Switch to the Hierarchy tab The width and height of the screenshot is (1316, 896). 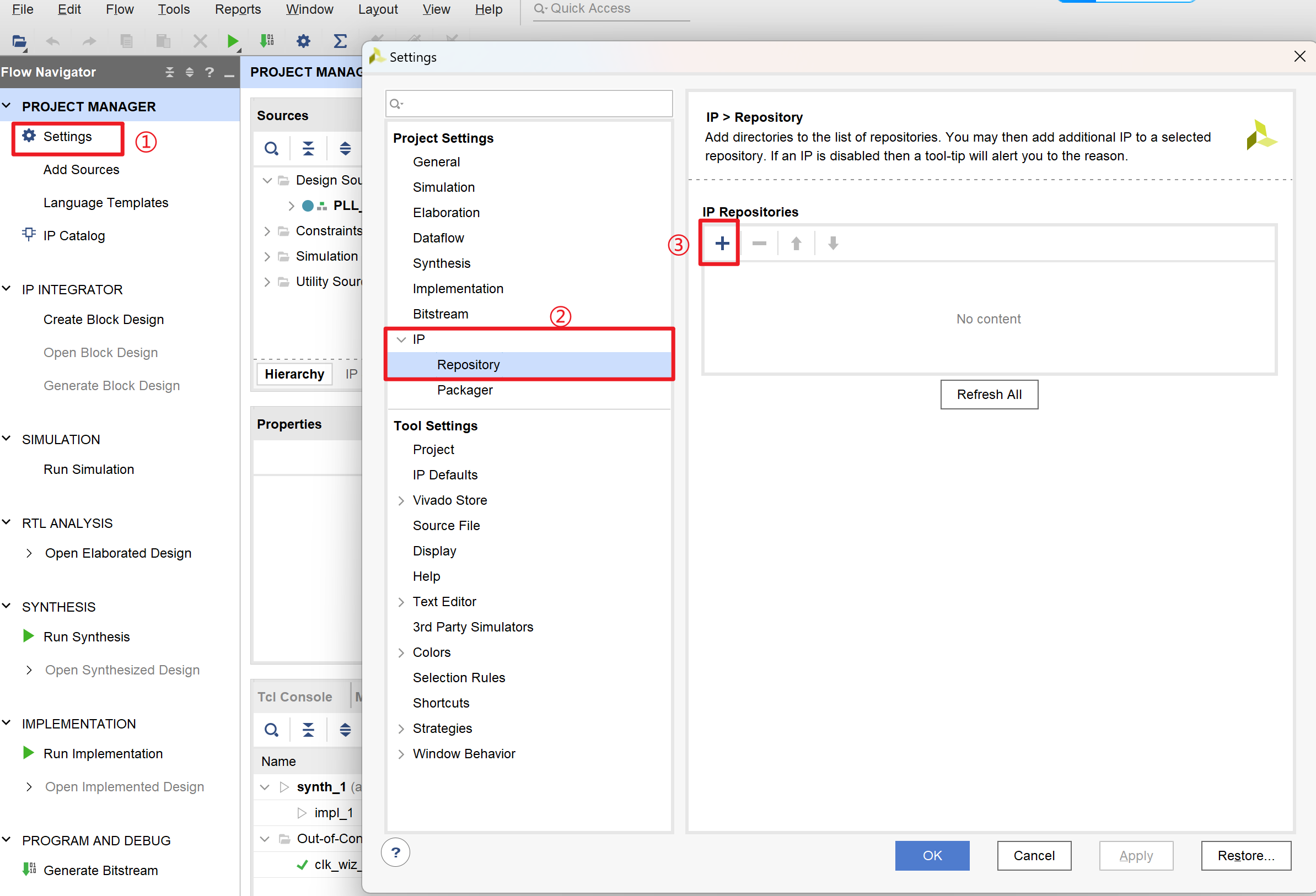coord(294,374)
